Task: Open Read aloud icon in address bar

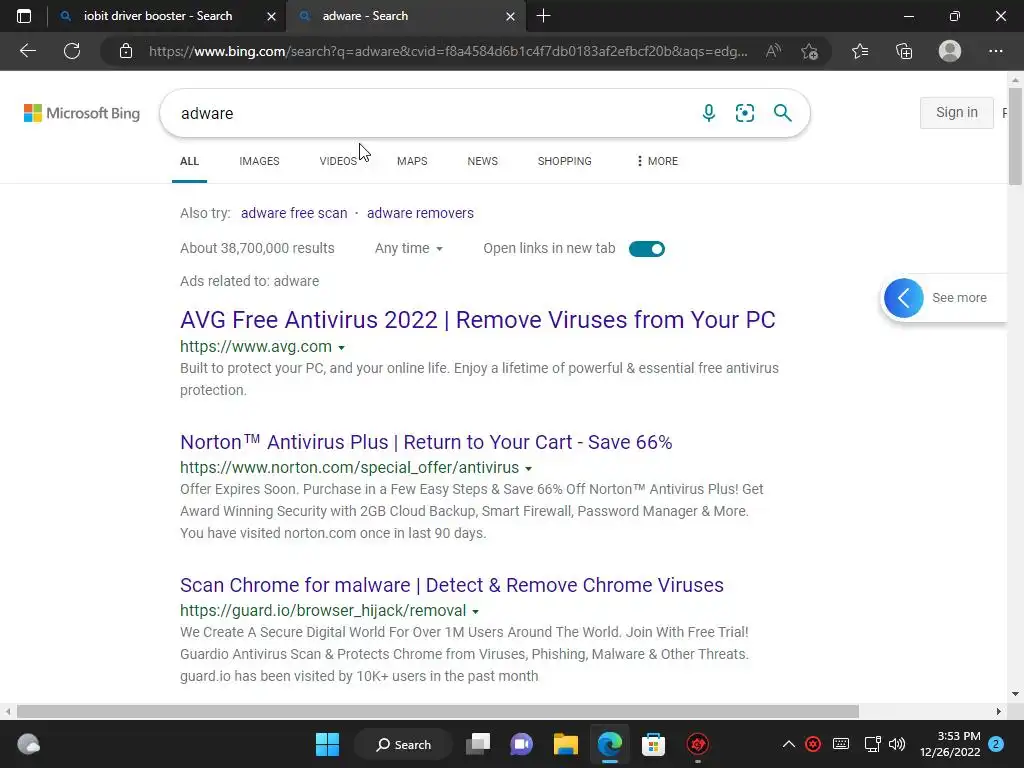Action: 773,51
